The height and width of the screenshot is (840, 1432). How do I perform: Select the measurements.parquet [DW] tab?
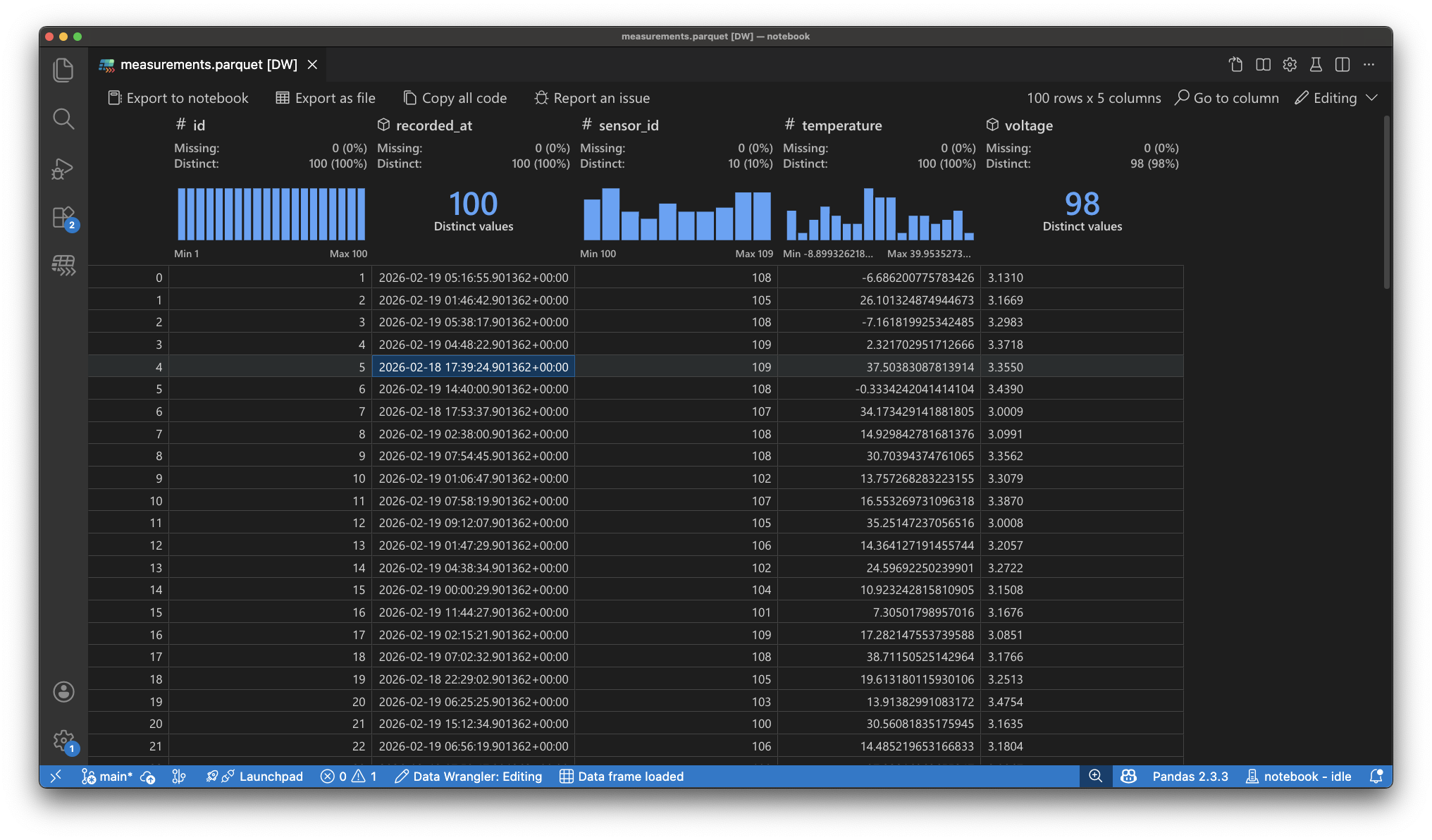[x=209, y=64]
